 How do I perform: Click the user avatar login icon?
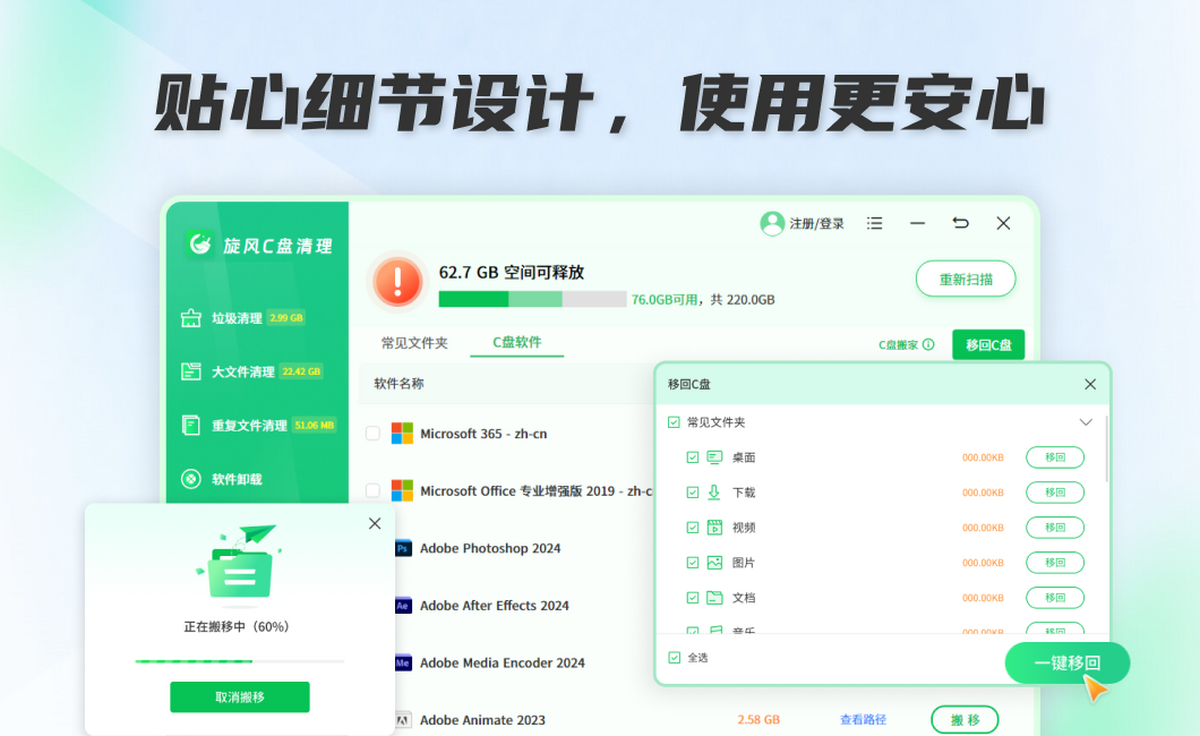tap(772, 224)
